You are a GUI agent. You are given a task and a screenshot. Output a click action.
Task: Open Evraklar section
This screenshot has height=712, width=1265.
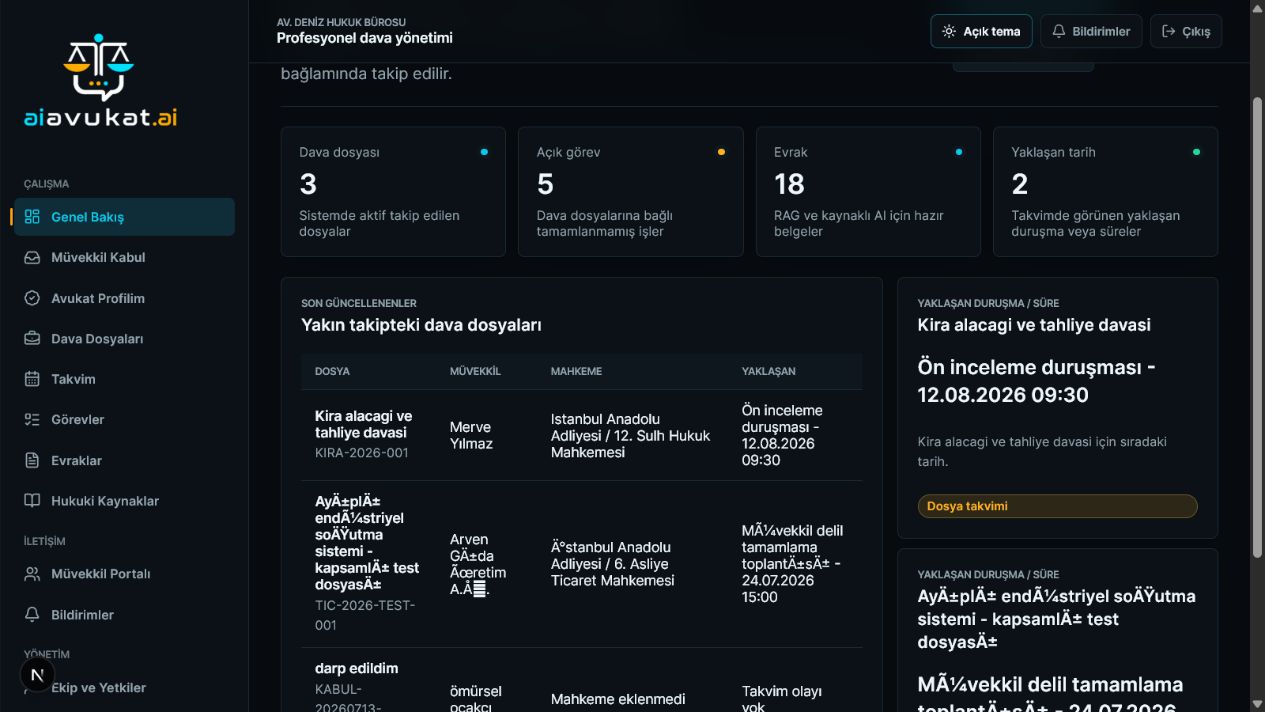click(x=124, y=461)
